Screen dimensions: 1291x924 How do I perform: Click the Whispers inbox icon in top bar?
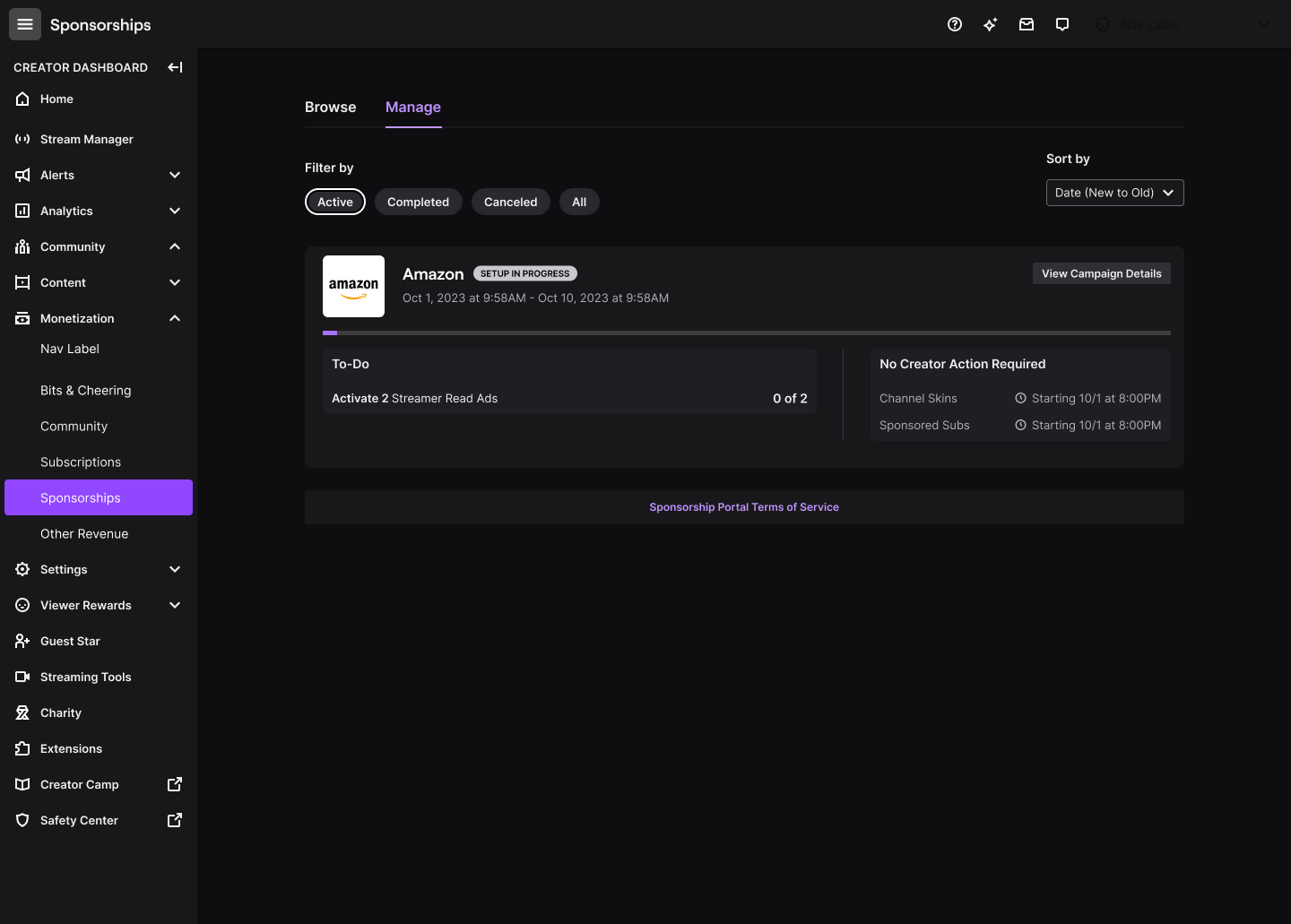point(1027,24)
